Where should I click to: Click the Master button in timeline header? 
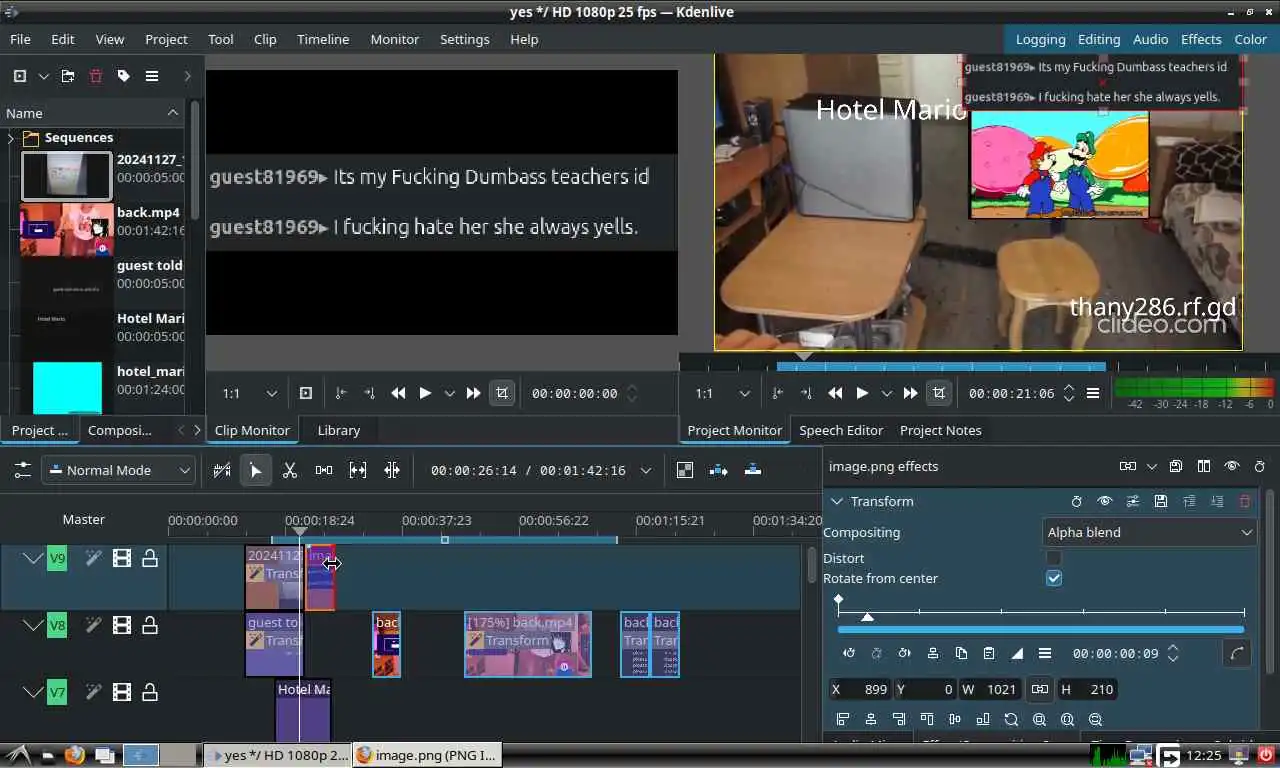[x=84, y=519]
